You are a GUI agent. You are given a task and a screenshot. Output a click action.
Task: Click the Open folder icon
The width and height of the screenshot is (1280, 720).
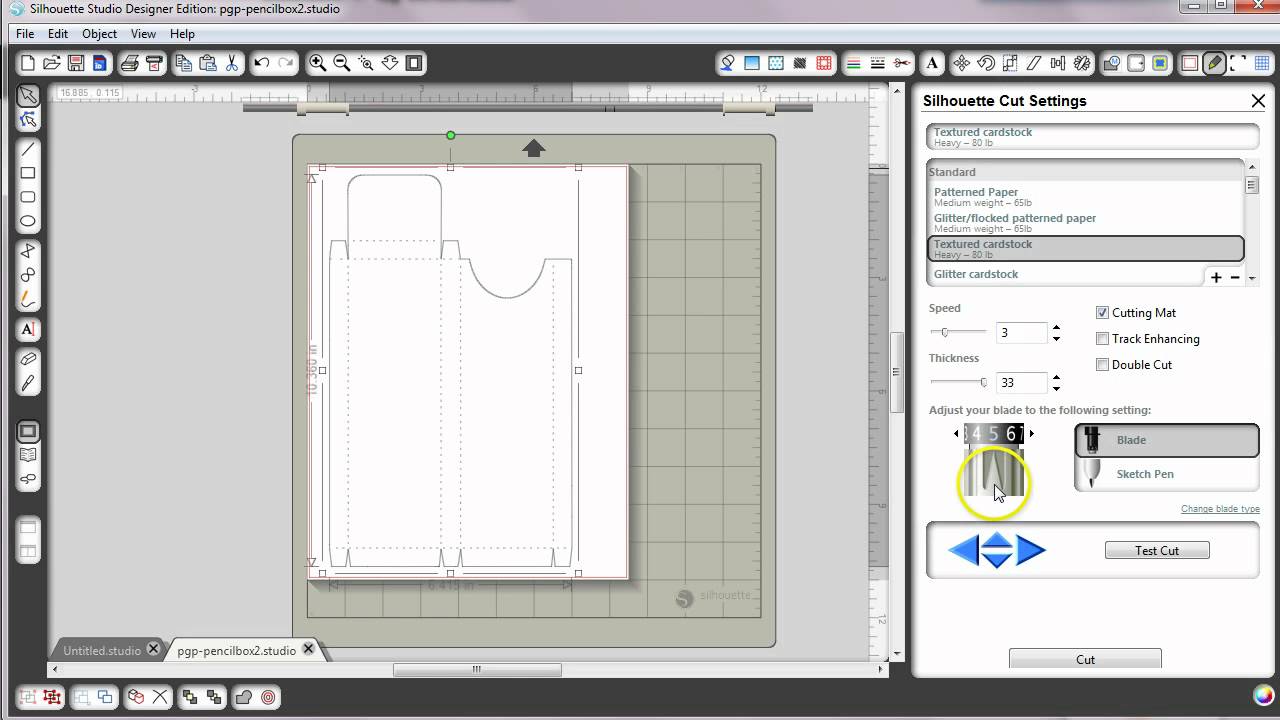click(52, 63)
